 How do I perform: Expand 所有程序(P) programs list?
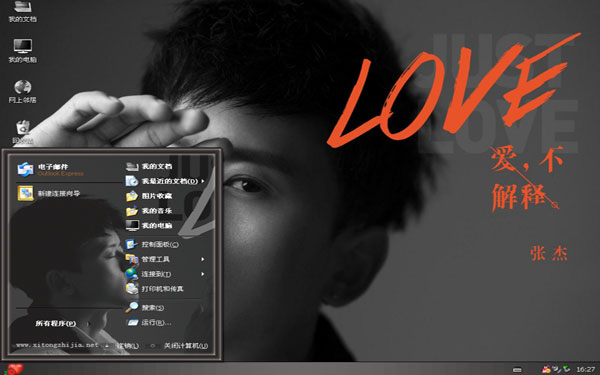click(x=56, y=323)
